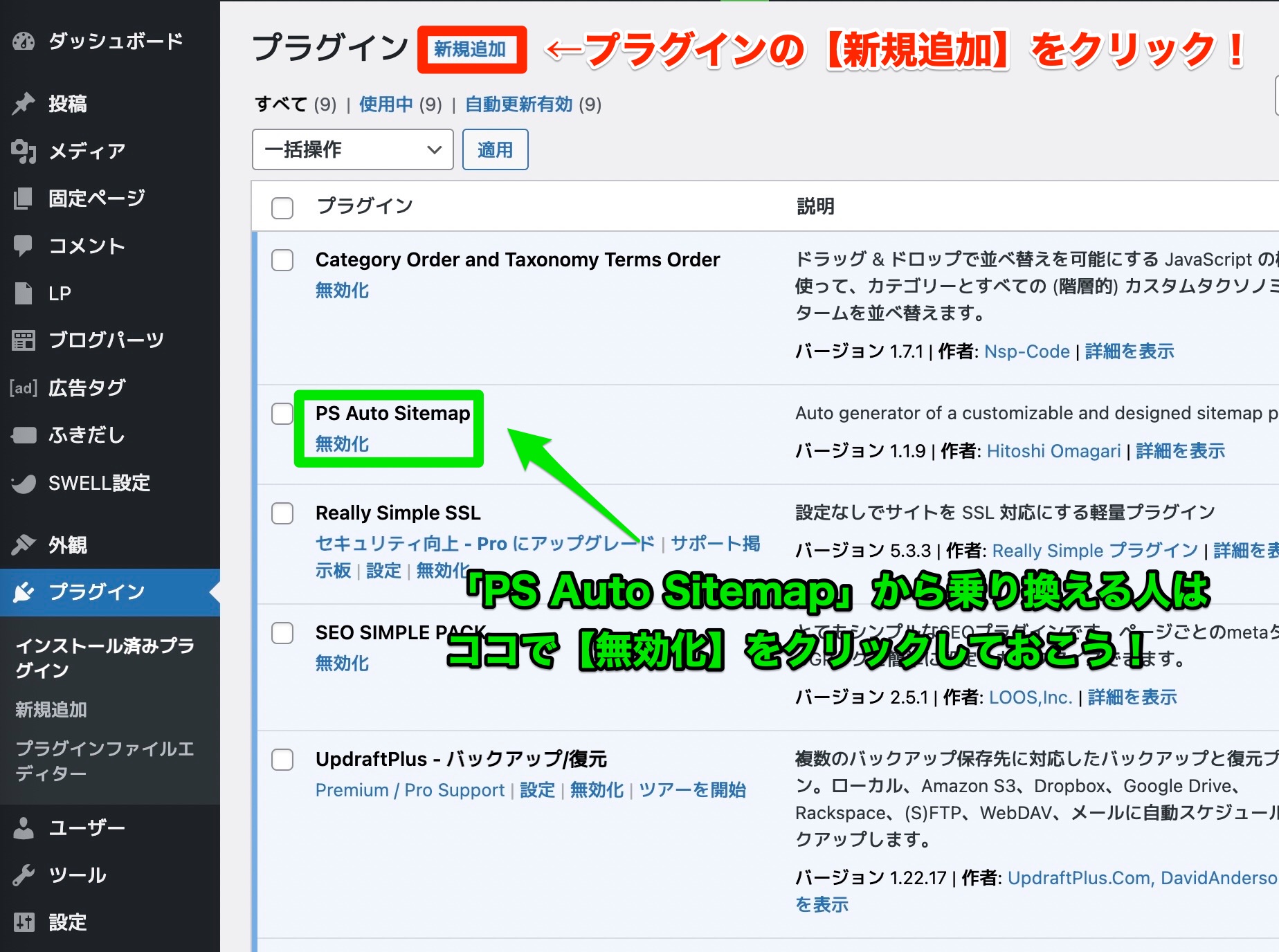The image size is (1279, 952).
Task: Click the ツール wrench icon
Action: (x=24, y=875)
